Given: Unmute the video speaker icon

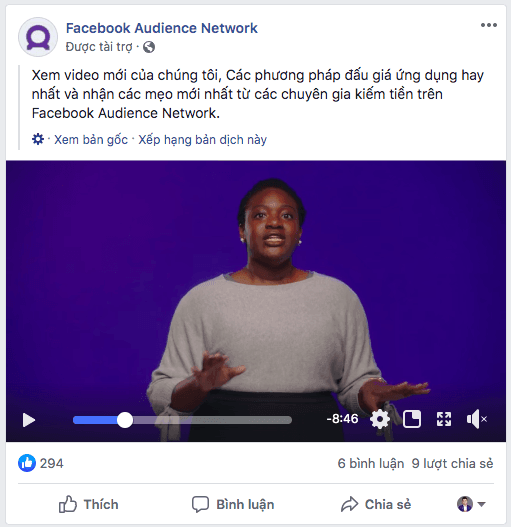Looking at the screenshot, I should (x=477, y=419).
